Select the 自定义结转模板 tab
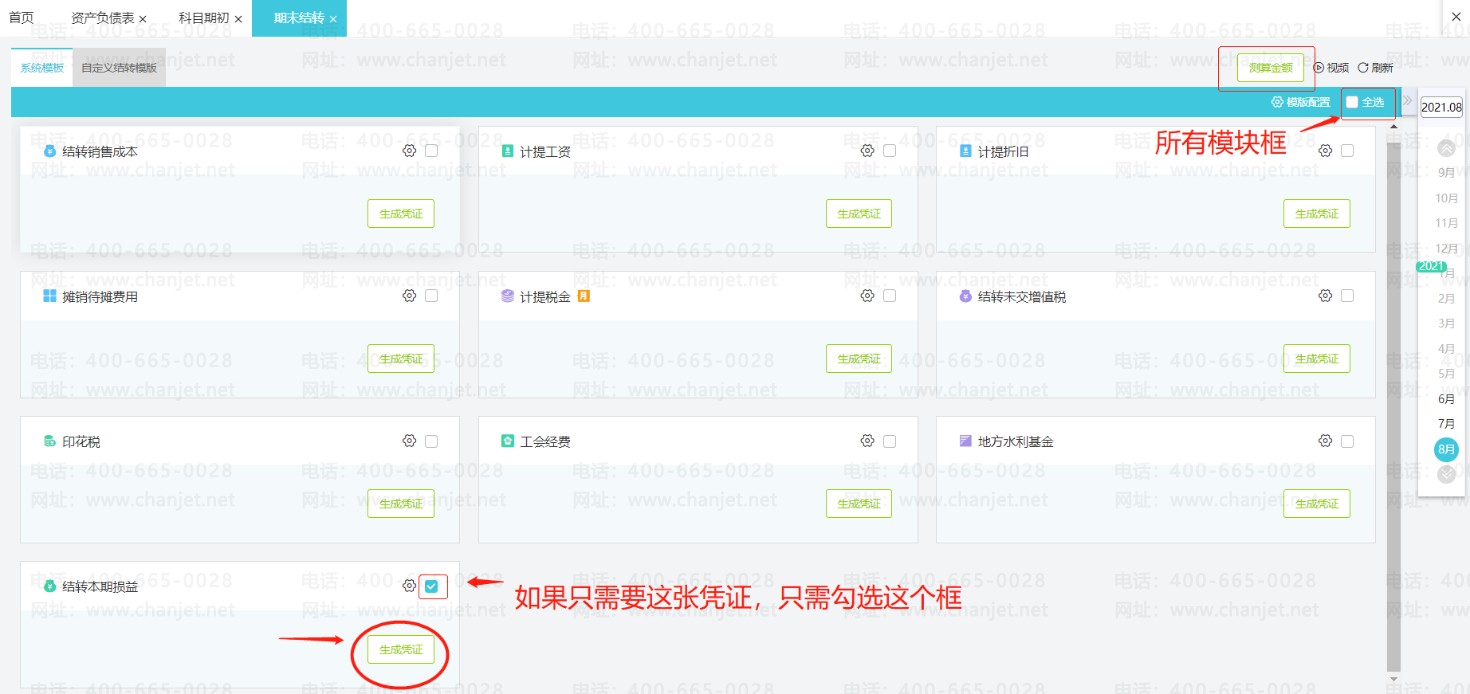Image resolution: width=1470 pixels, height=694 pixels. coord(119,68)
